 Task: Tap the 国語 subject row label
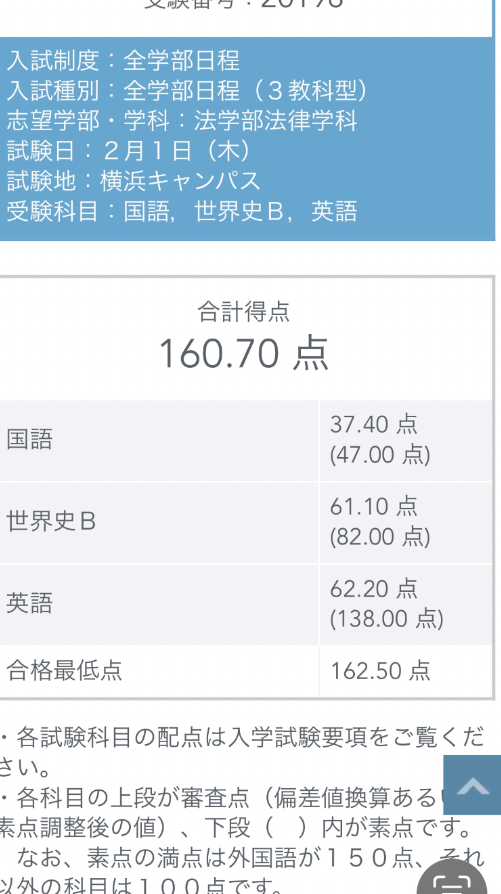point(30,440)
